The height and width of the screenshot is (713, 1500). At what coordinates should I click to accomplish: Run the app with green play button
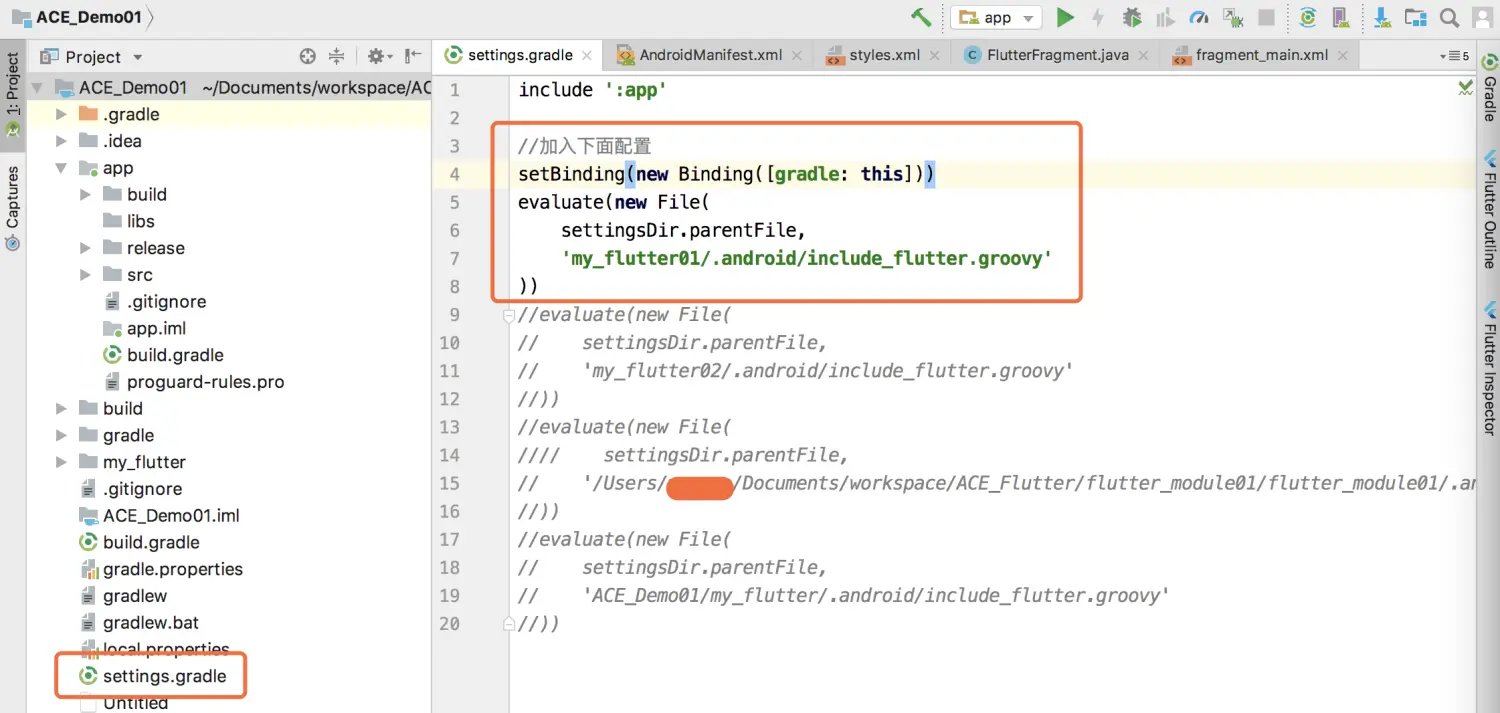pyautogui.click(x=1066, y=17)
